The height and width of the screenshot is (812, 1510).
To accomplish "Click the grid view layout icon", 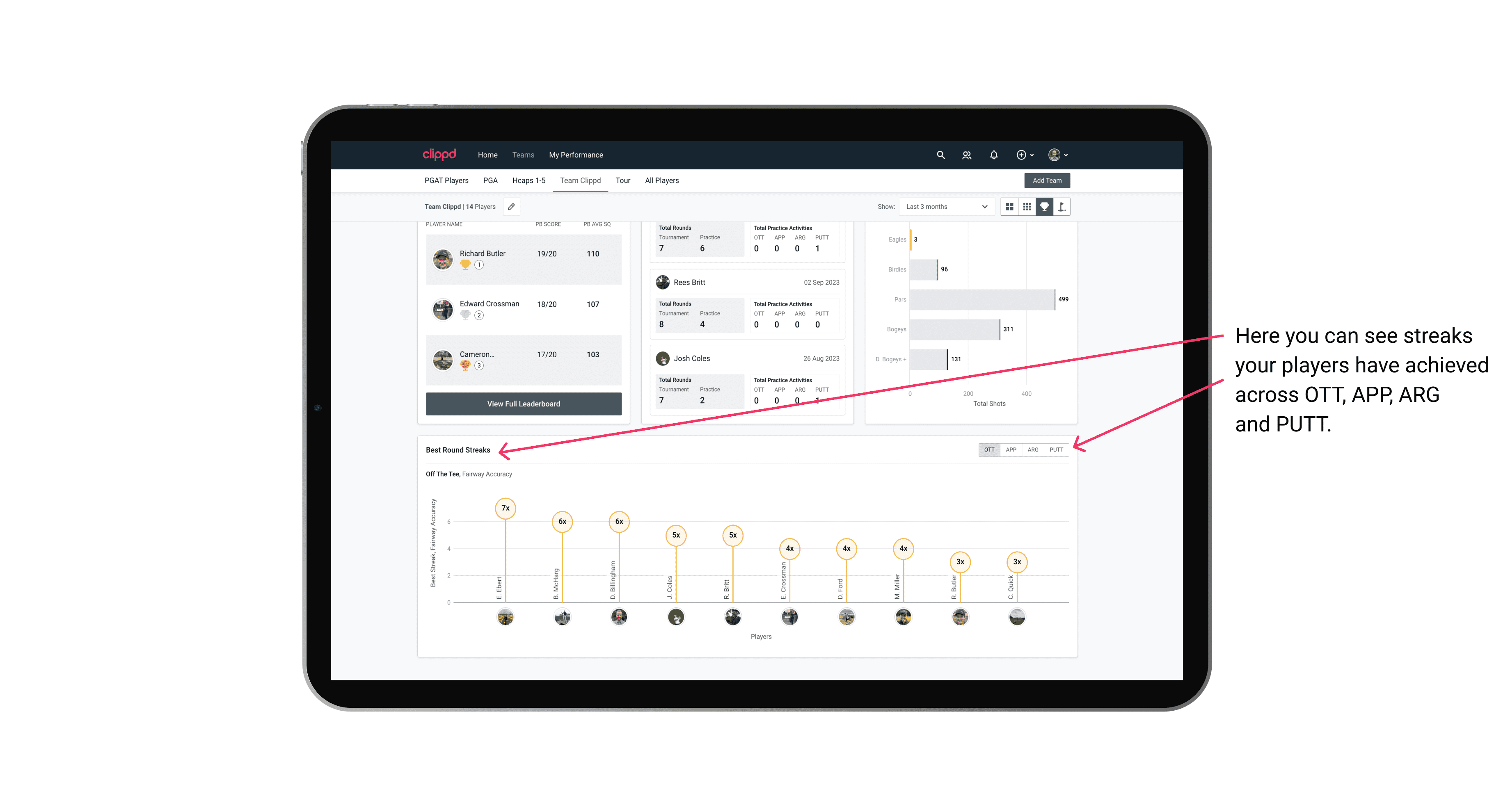I will (1010, 207).
